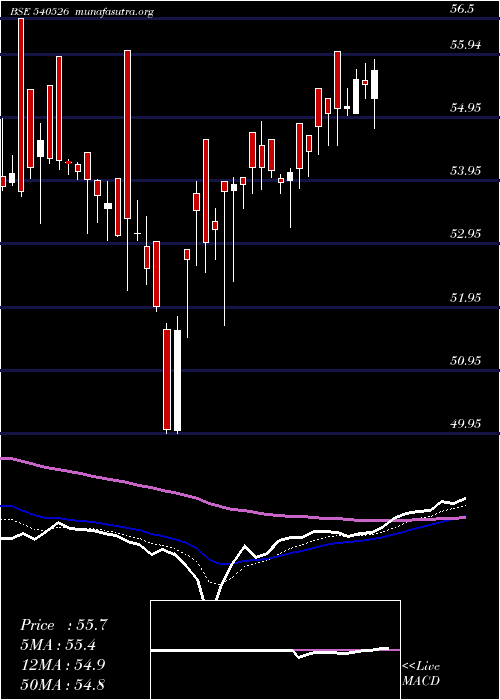500x700 pixels.
Task: Select the 12MA : 54.9 readout
Action: coord(62,664)
